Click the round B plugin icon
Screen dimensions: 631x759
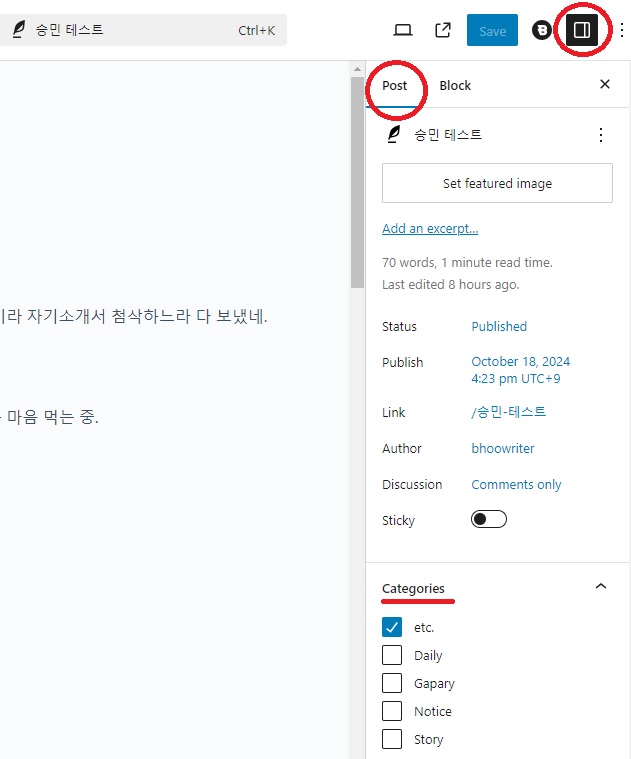click(541, 30)
